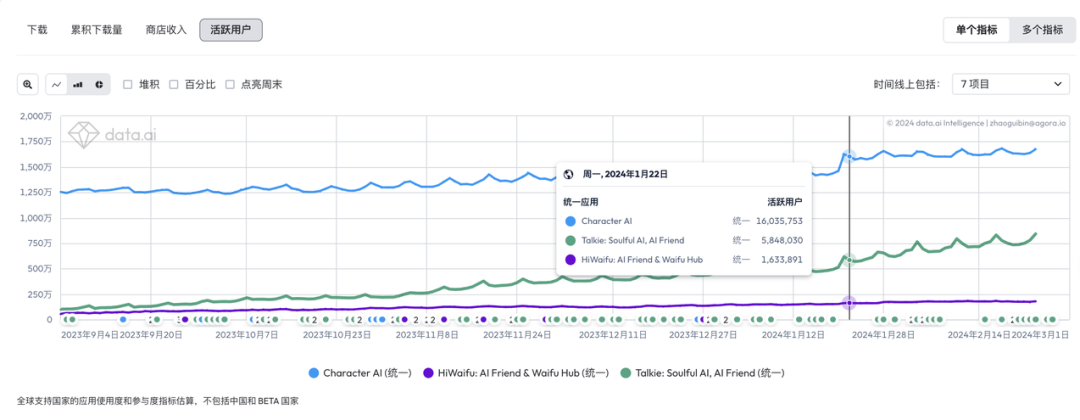Enable the 百分比 checkbox
The height and width of the screenshot is (420, 1080).
pos(174,85)
